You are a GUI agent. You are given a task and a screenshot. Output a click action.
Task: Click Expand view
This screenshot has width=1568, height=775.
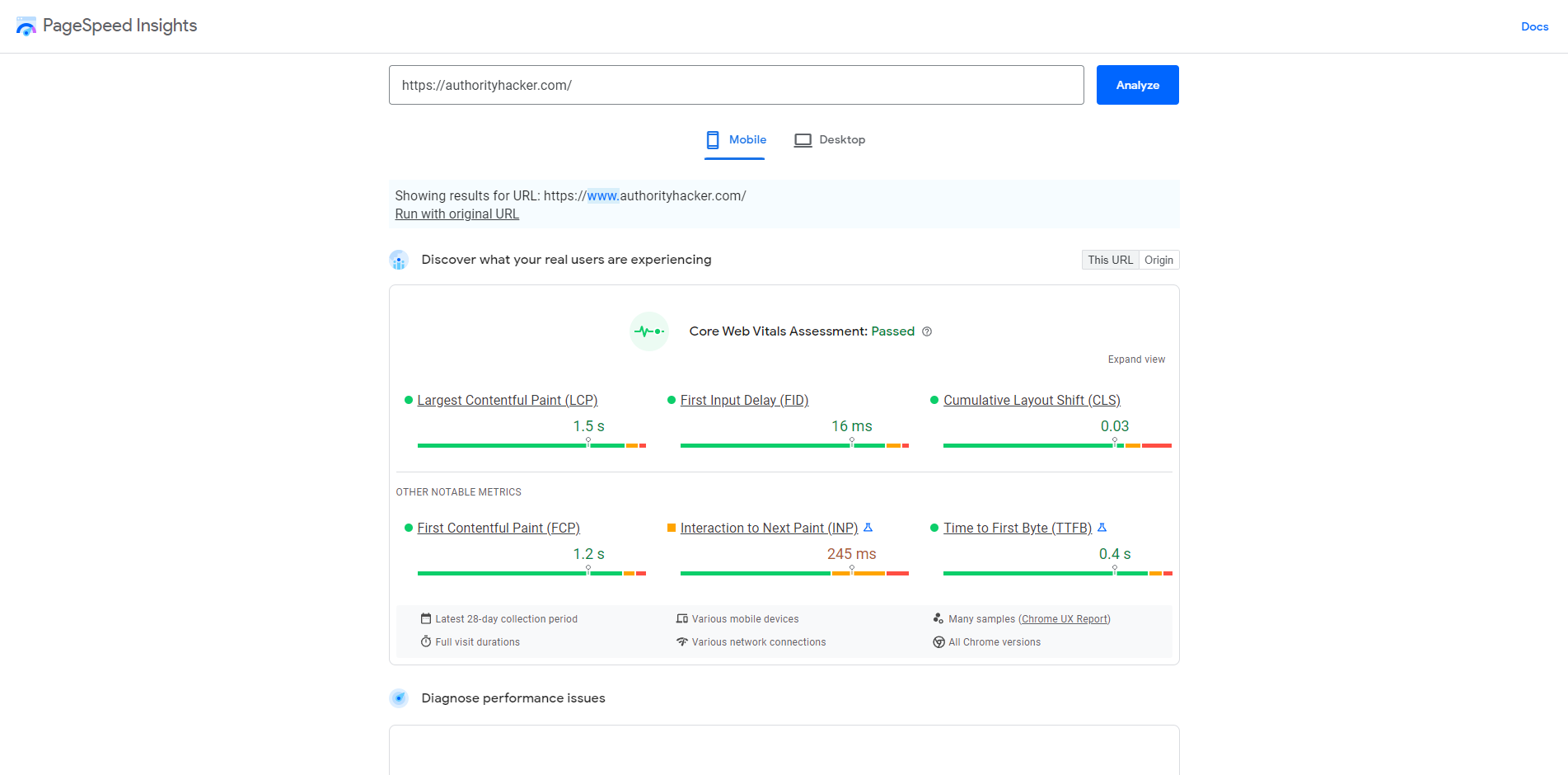(1136, 359)
